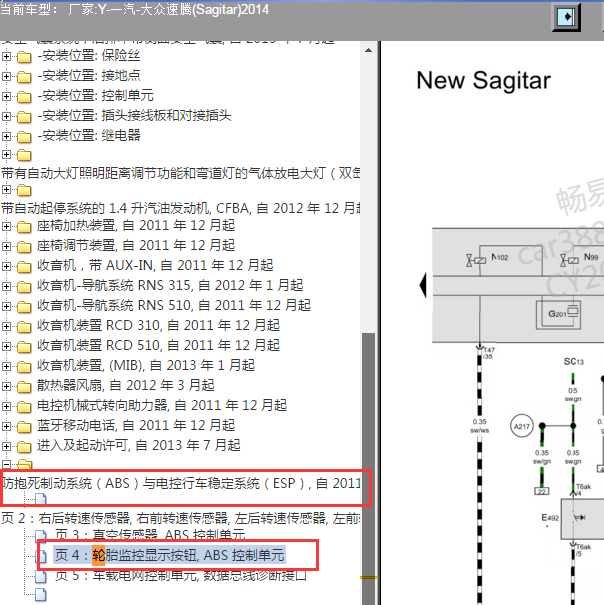Open folder icon for 收音机装置, (MIB)

point(24,367)
